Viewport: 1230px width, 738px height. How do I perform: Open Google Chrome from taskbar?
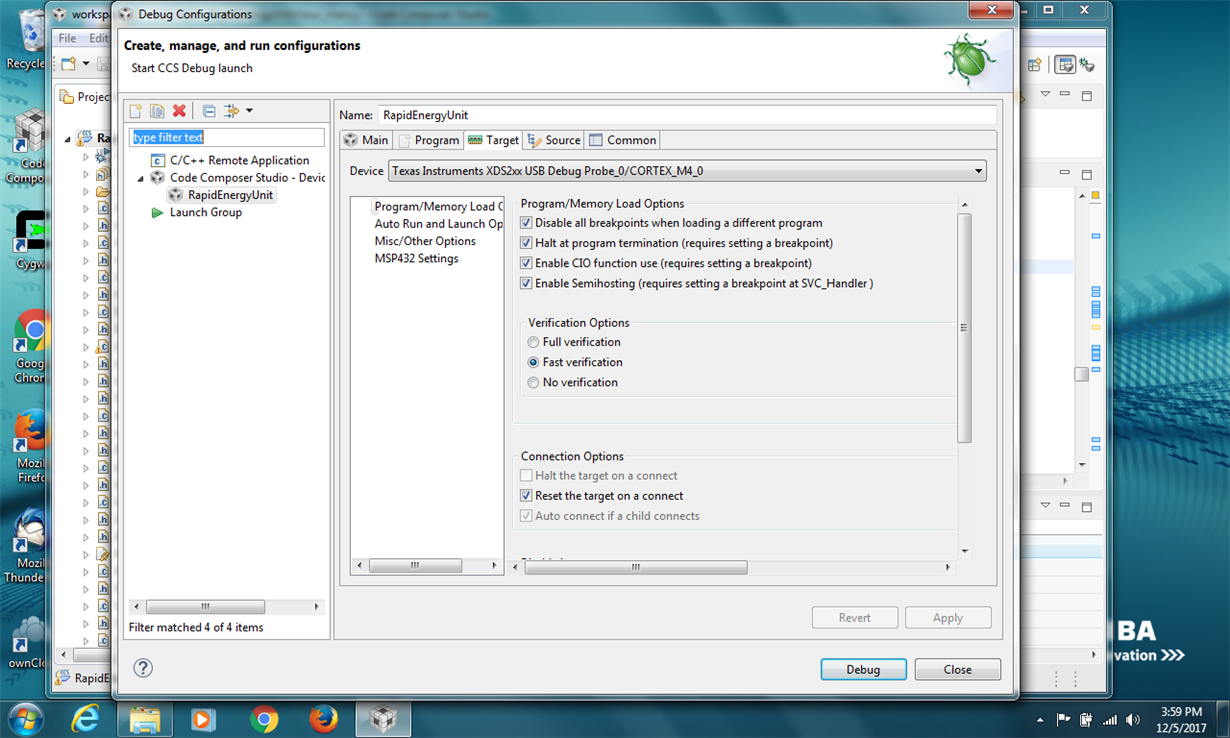[x=264, y=719]
